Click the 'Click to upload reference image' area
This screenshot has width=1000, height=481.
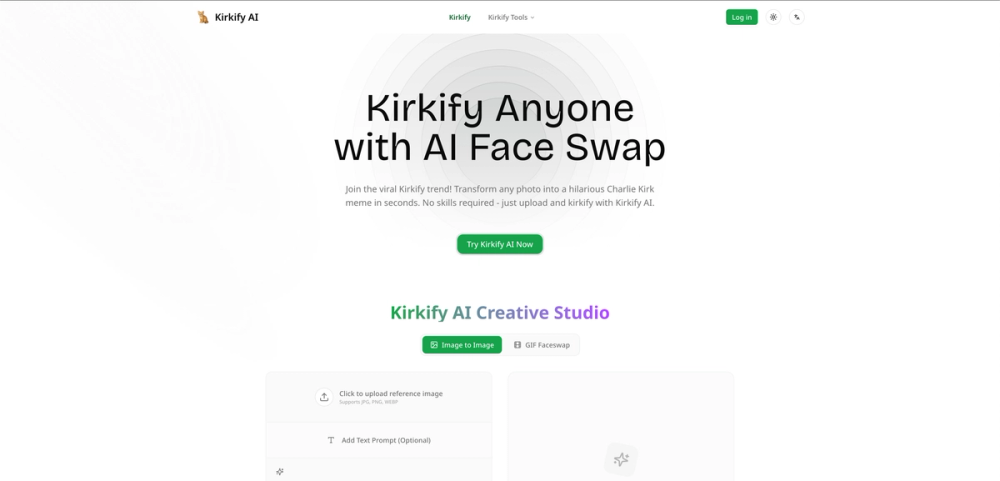(x=379, y=397)
